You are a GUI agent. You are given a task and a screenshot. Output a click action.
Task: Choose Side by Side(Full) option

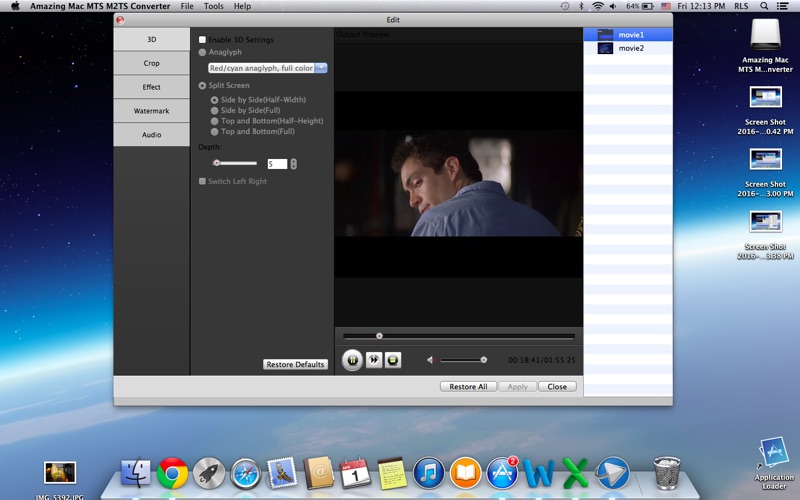coord(215,111)
